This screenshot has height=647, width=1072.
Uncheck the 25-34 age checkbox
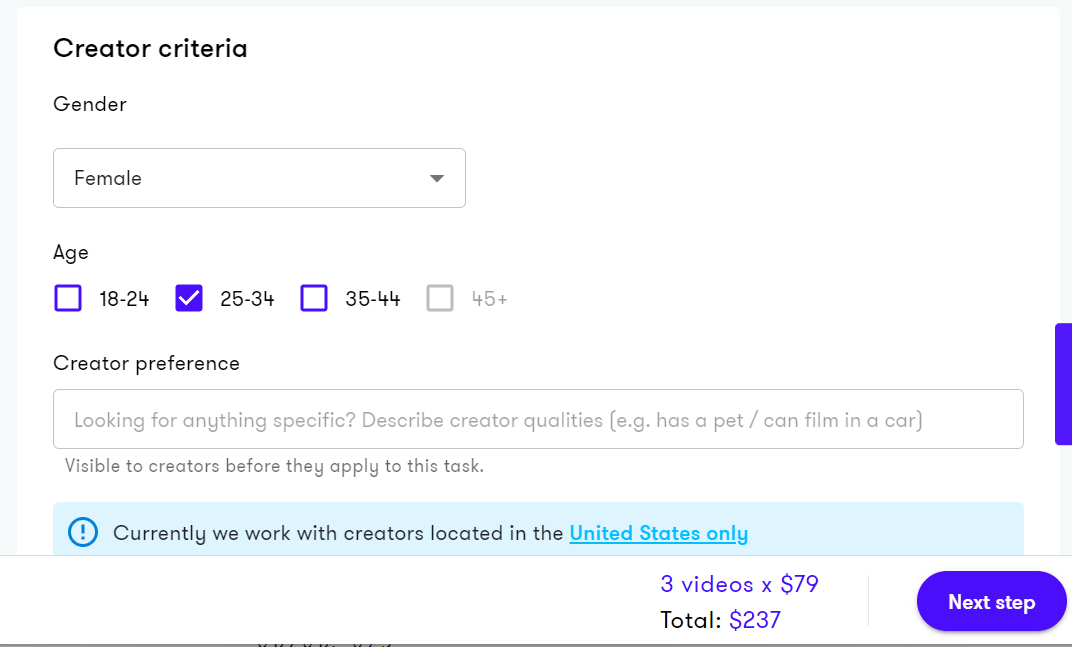coord(188,298)
